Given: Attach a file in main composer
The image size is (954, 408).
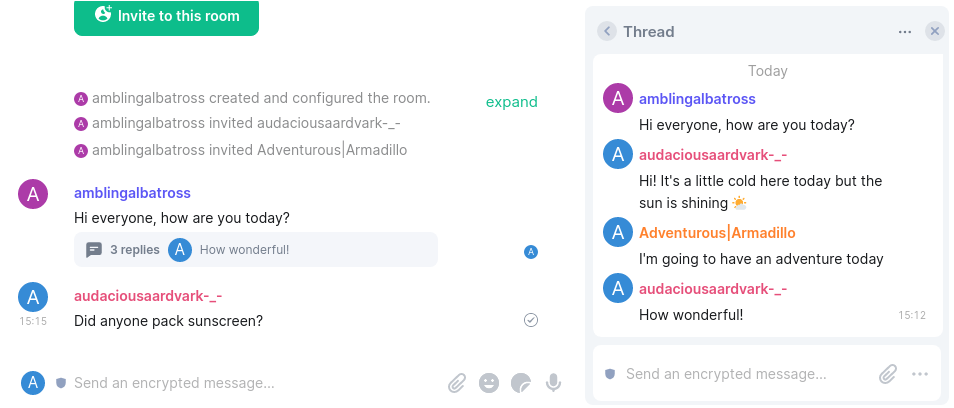Looking at the screenshot, I should (x=457, y=382).
